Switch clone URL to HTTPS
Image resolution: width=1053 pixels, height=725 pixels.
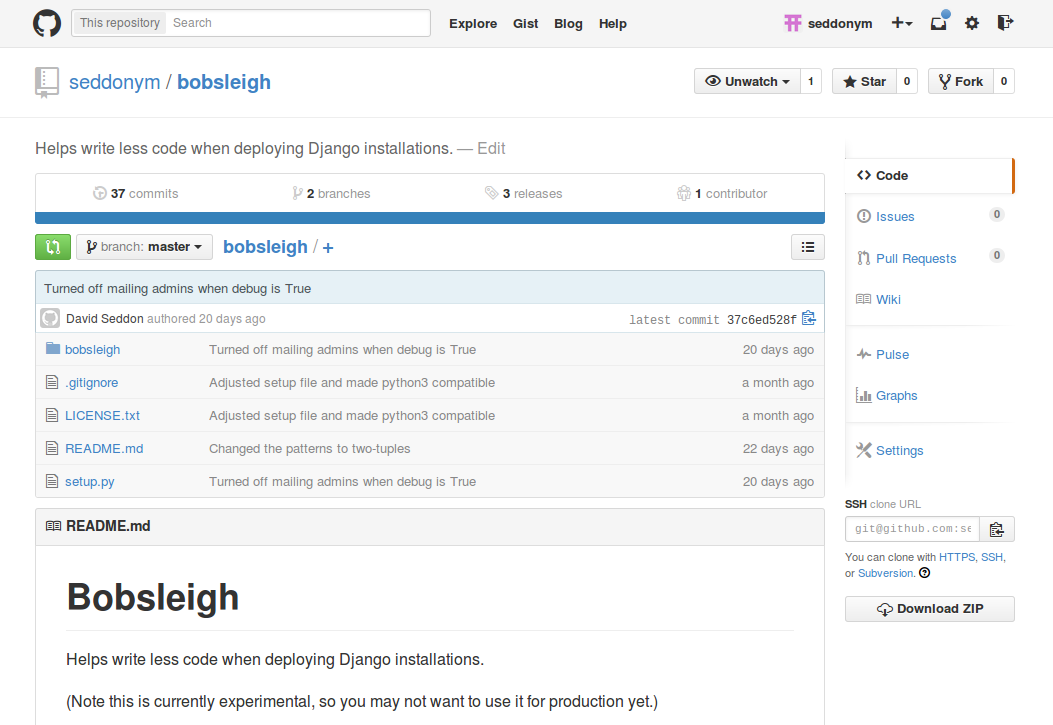click(x=957, y=557)
